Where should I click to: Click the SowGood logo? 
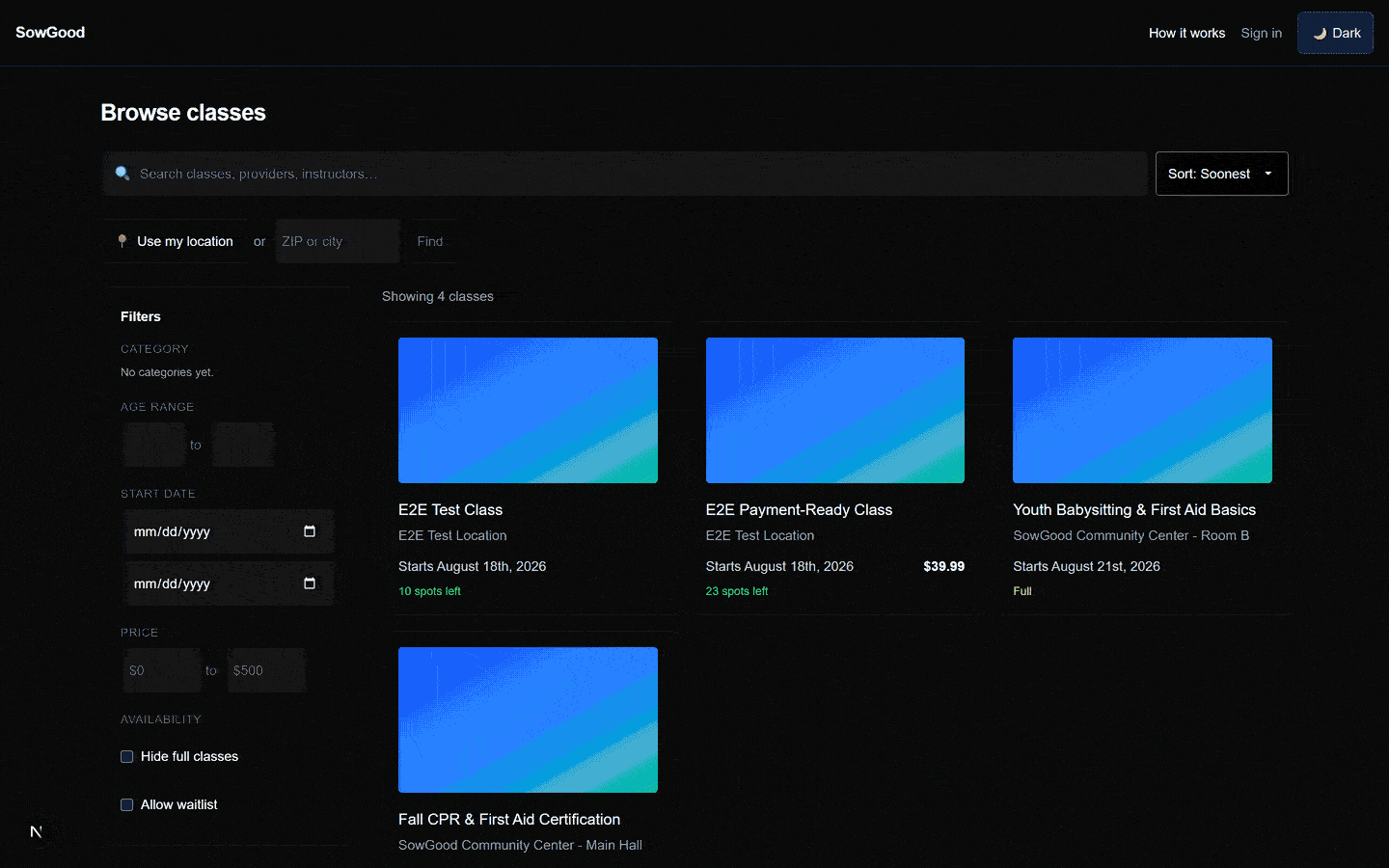point(50,33)
